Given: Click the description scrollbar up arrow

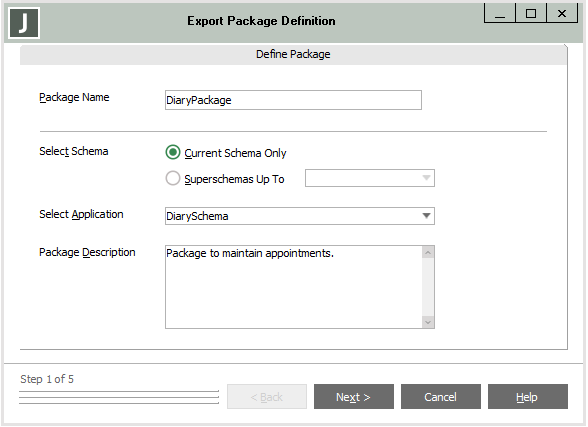Looking at the screenshot, I should pyautogui.click(x=428, y=252).
